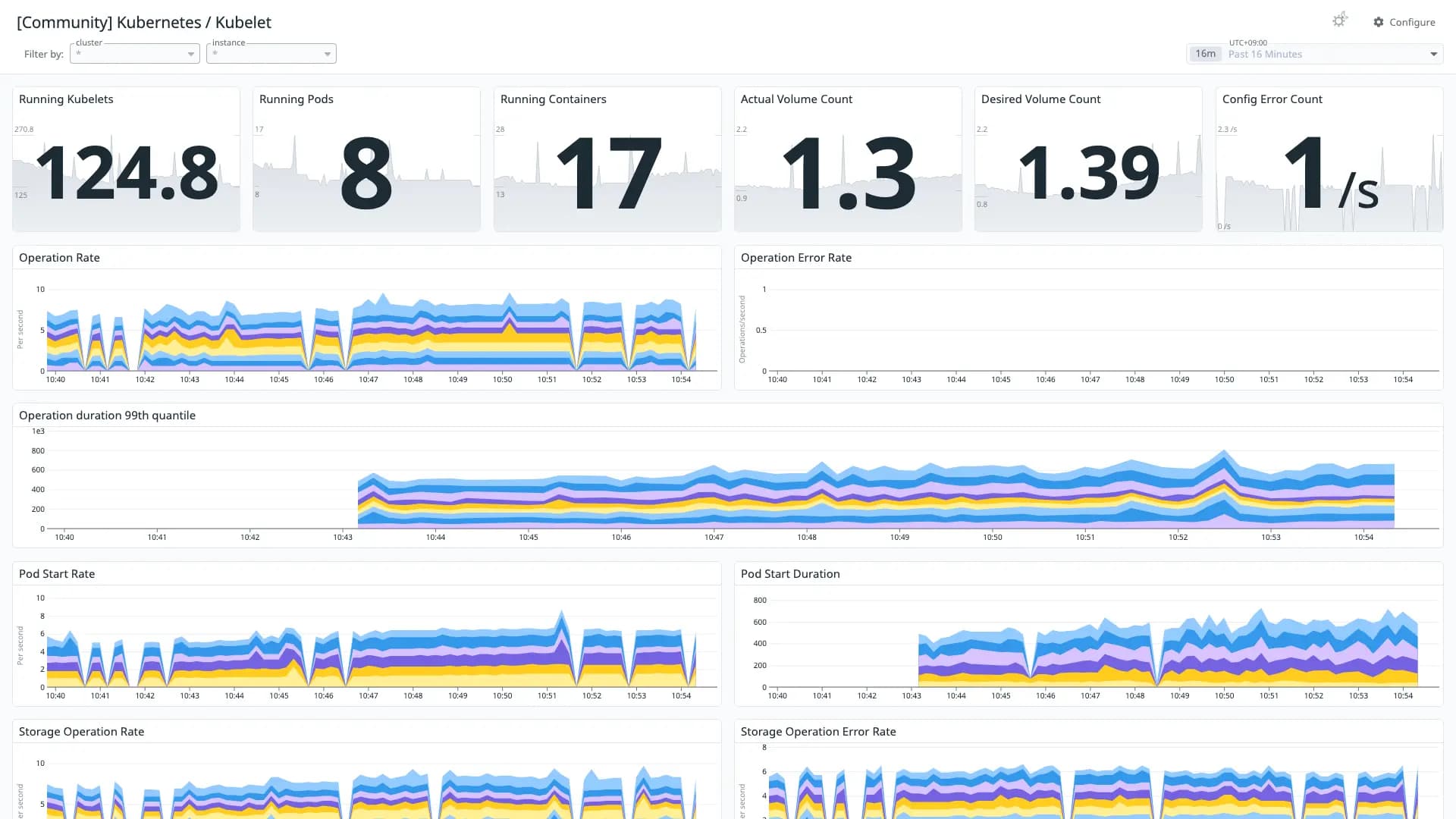Viewport: 1456px width, 819px height.
Task: Click the 10:43 tick on Pod Start Duration axis
Action: click(912, 695)
